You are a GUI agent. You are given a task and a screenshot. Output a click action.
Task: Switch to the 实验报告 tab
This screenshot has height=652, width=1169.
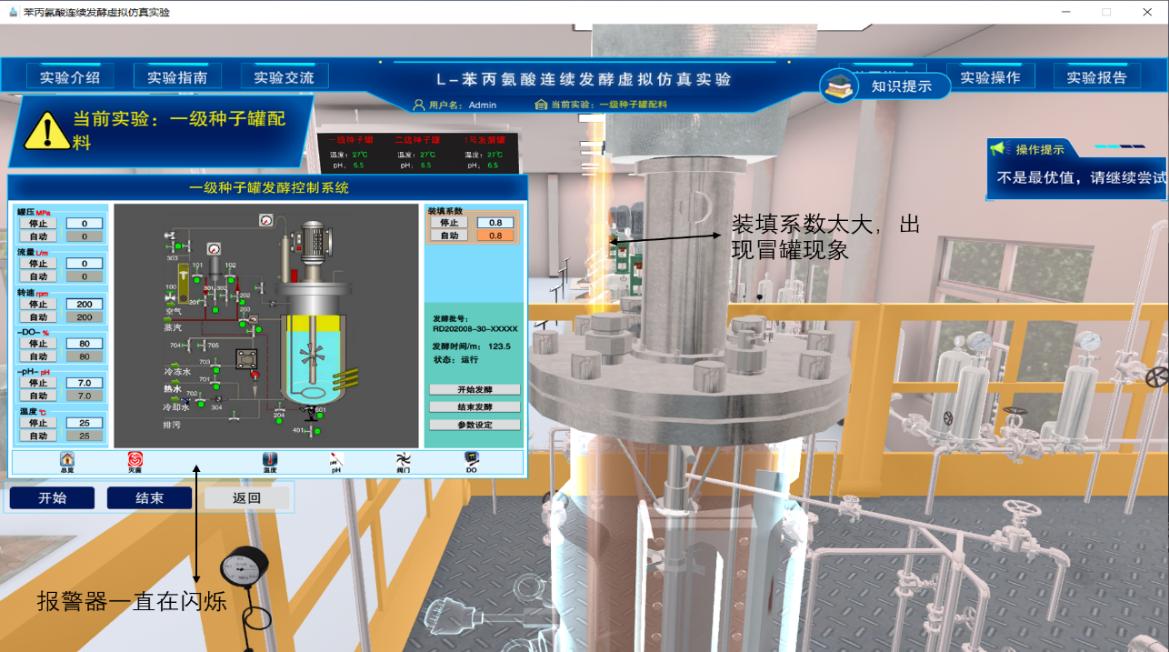point(1096,77)
